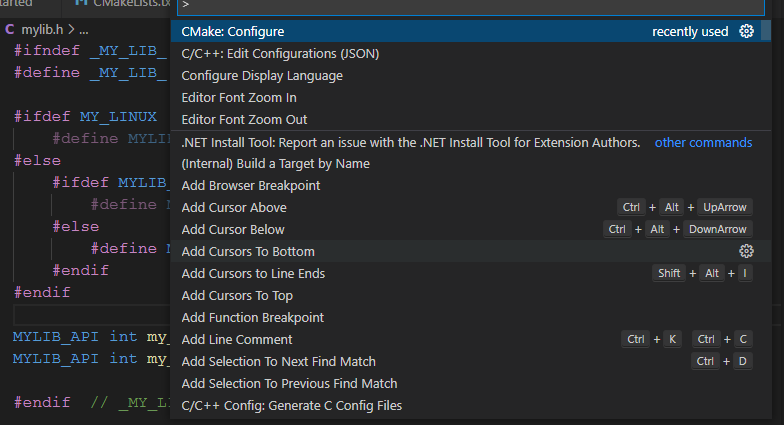
Task: Select Add Cursor Above command
Action: (x=470, y=208)
